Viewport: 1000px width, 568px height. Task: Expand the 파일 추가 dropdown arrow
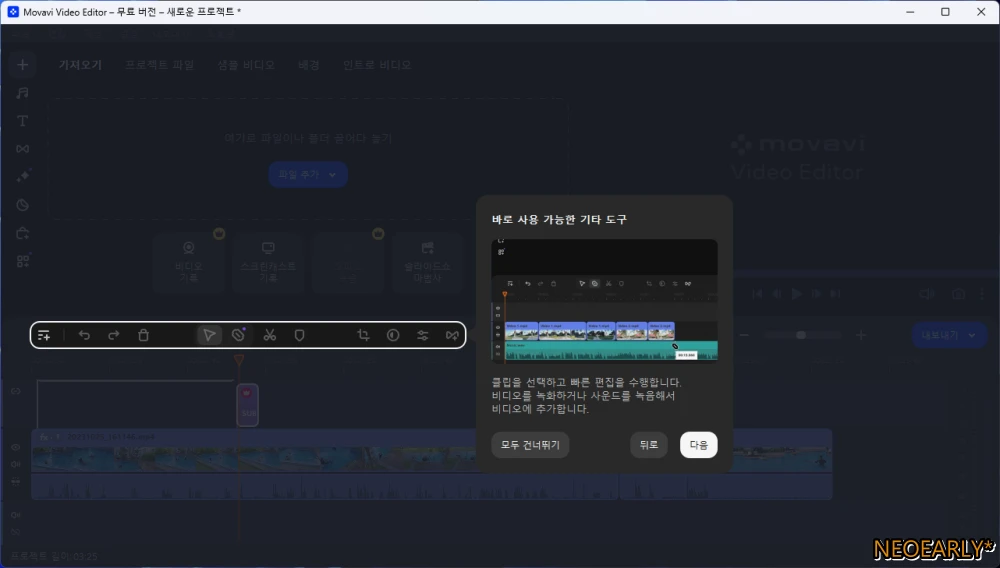pos(332,175)
